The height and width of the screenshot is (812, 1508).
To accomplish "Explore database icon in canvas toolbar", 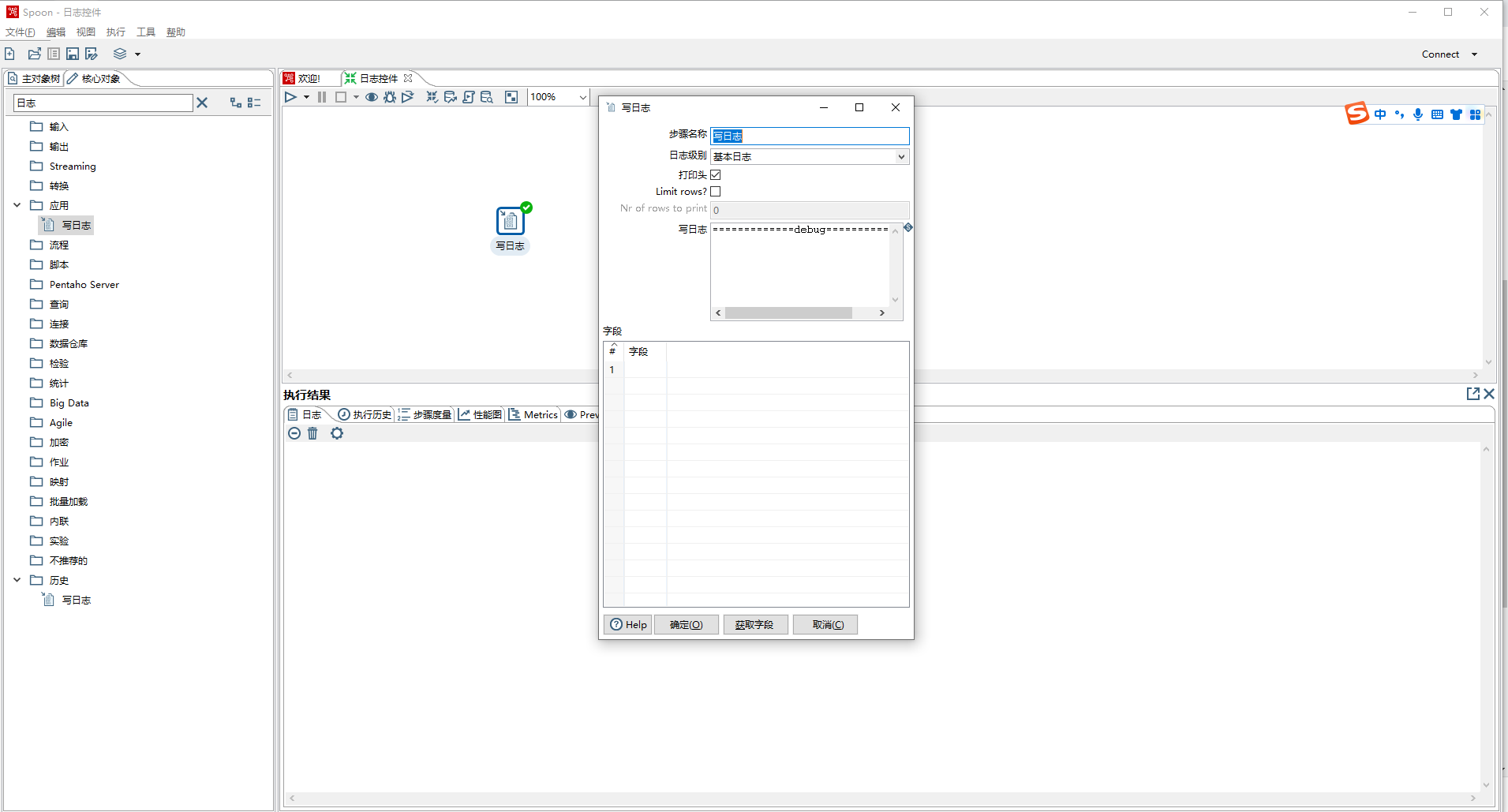I will (x=487, y=97).
